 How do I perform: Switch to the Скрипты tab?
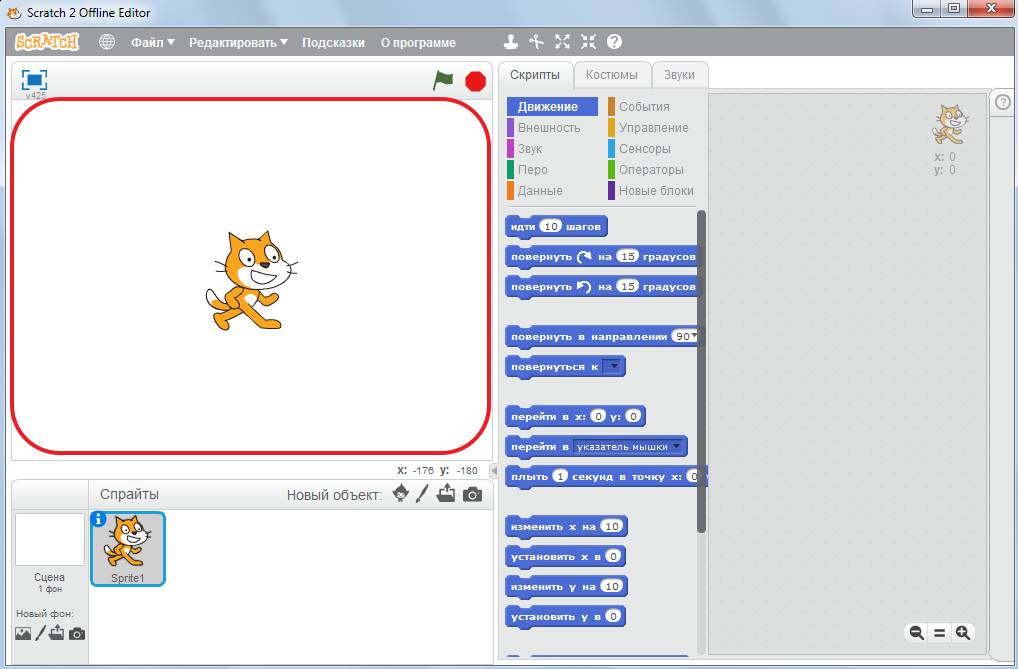click(x=535, y=75)
